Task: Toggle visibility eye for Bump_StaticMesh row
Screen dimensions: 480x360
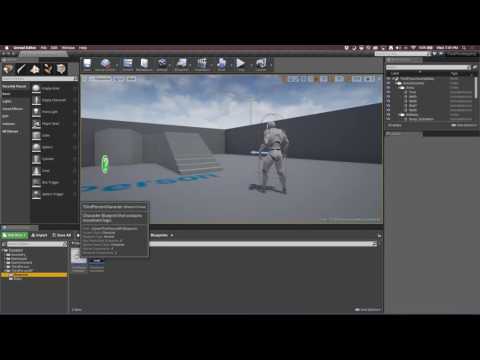Action: (389, 119)
